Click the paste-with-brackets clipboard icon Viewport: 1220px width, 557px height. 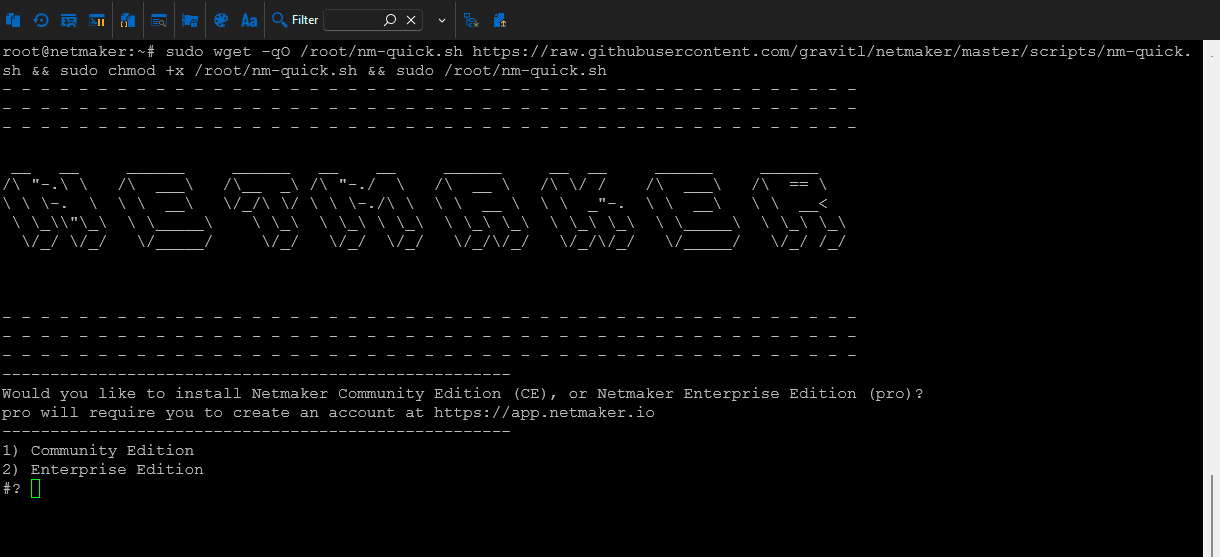click(128, 20)
